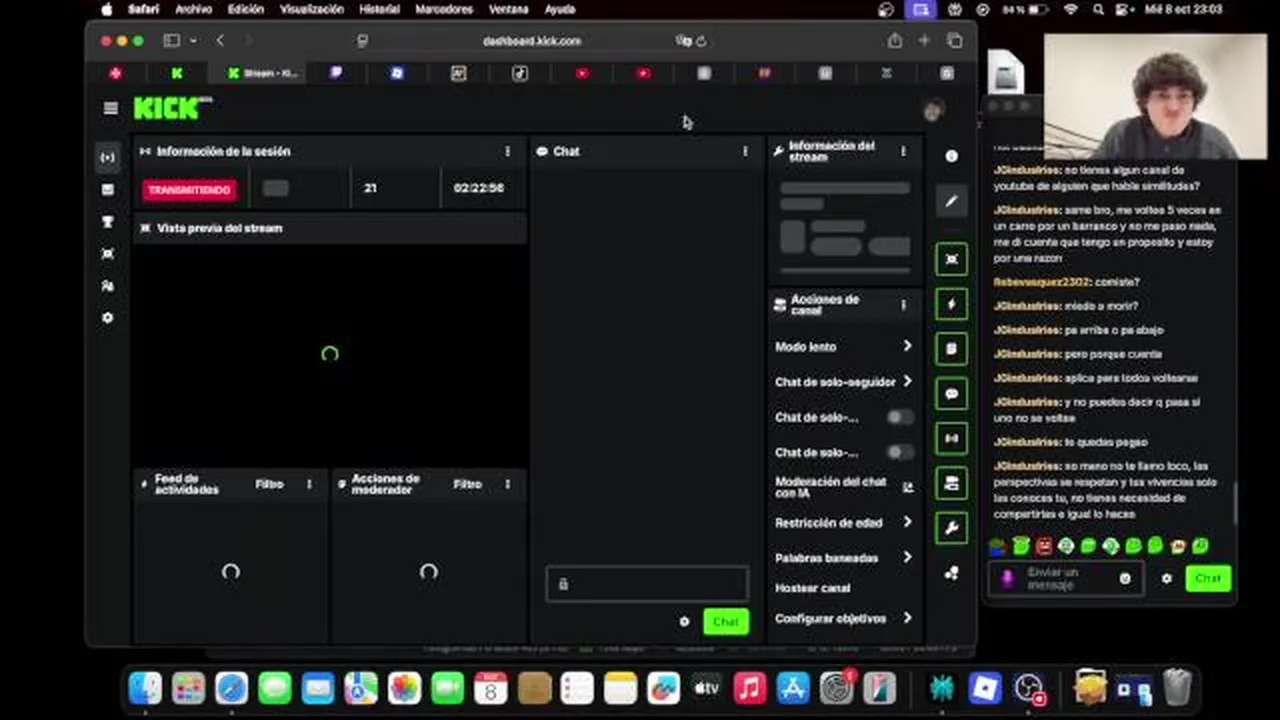The image size is (1280, 720).
Task: Click the info circle icon in right rail
Action: click(951, 156)
